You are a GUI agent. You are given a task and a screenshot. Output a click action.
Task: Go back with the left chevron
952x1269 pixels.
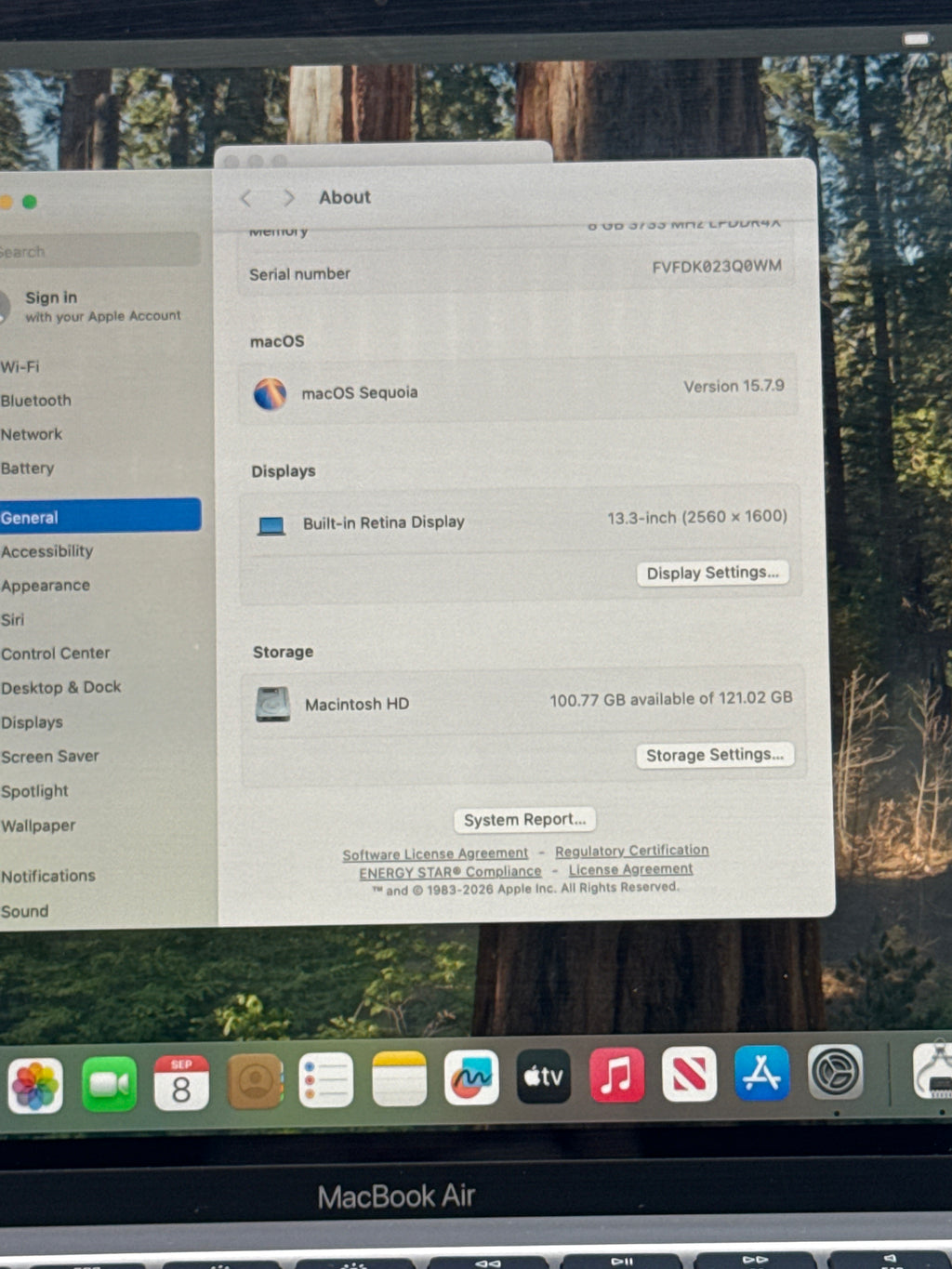click(246, 198)
